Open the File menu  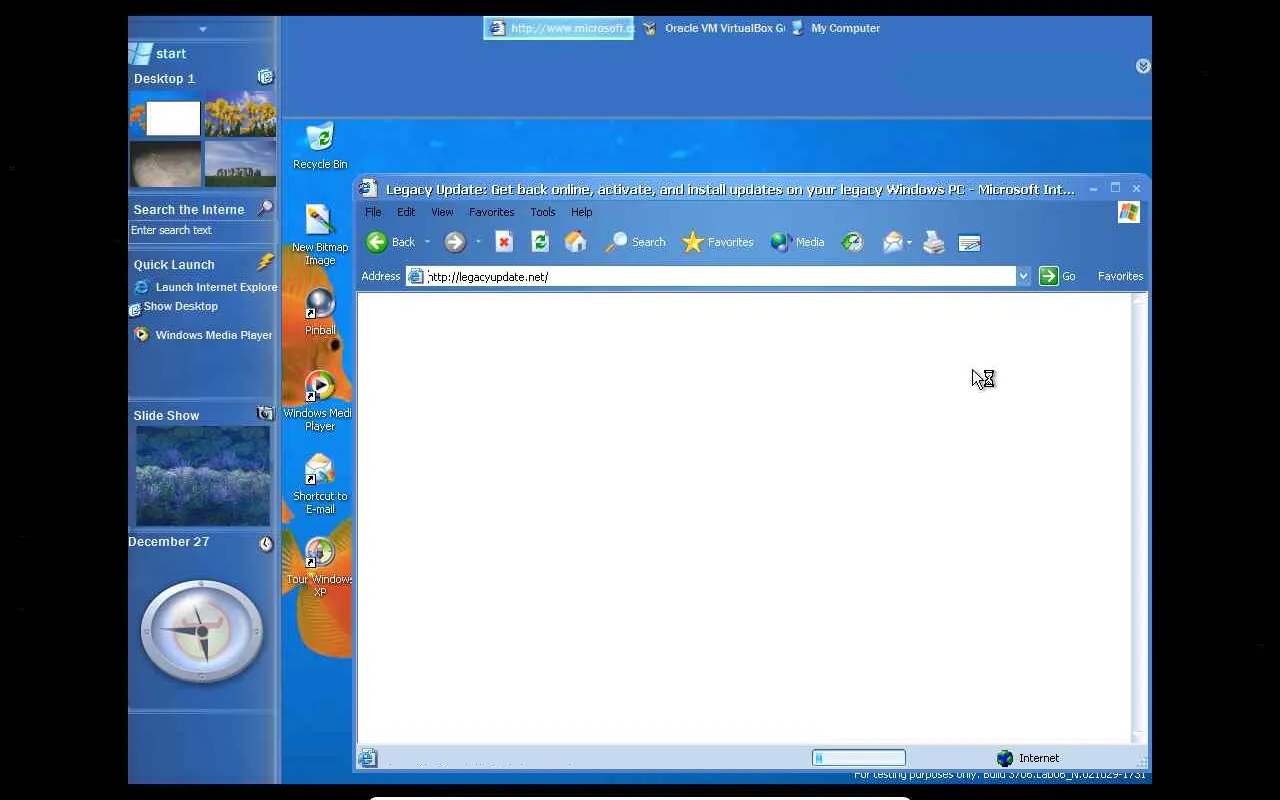(x=373, y=212)
